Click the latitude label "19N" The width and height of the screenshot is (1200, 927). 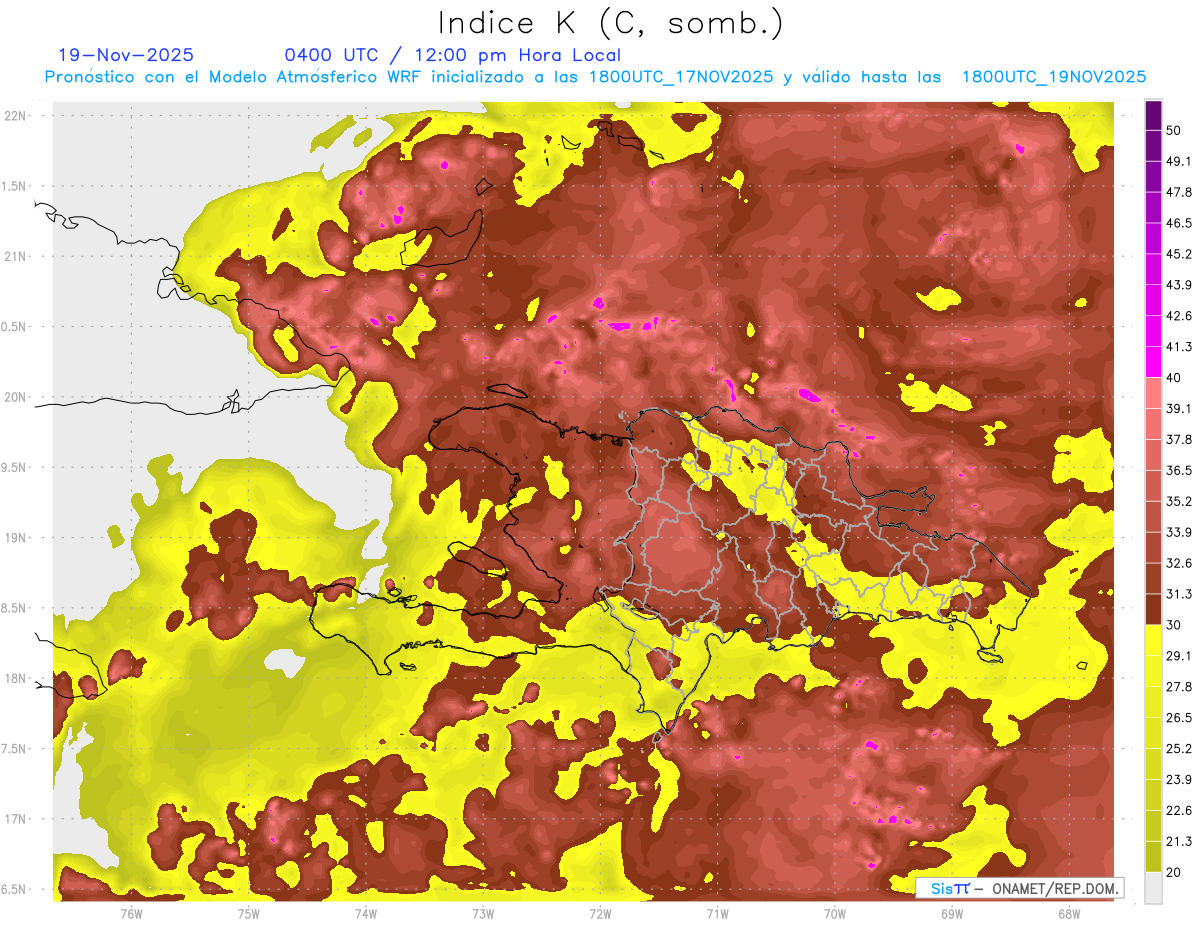(16, 538)
